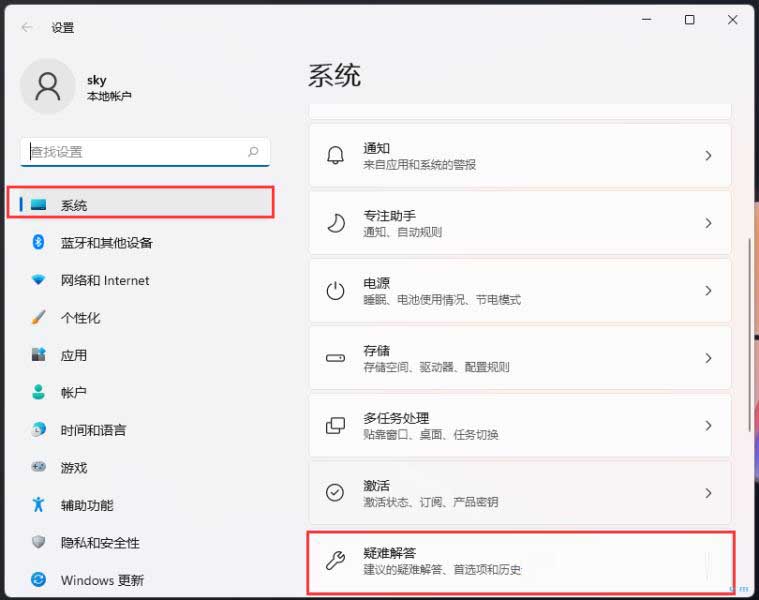Screen dimensions: 759x600
Task: Click the Bluetooth icon in the sidebar
Action: point(39,242)
